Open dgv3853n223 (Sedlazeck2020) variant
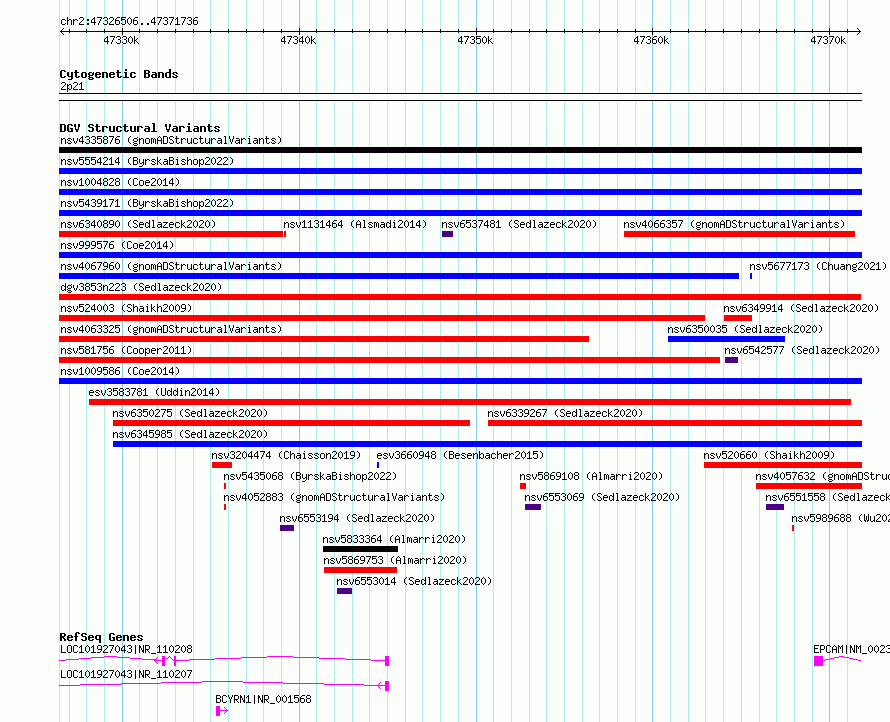The width and height of the screenshot is (890, 722). tap(460, 297)
